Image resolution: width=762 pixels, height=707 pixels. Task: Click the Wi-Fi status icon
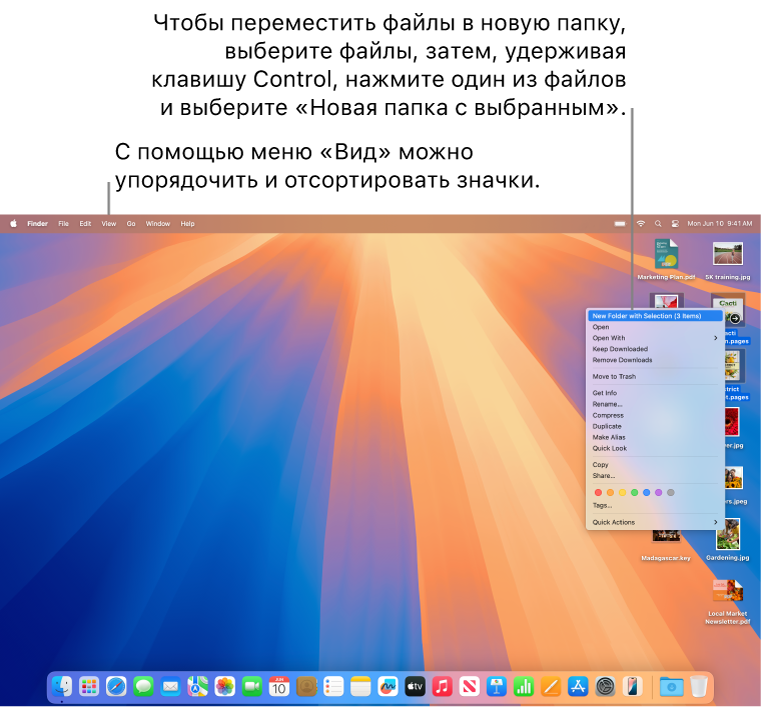(x=641, y=224)
